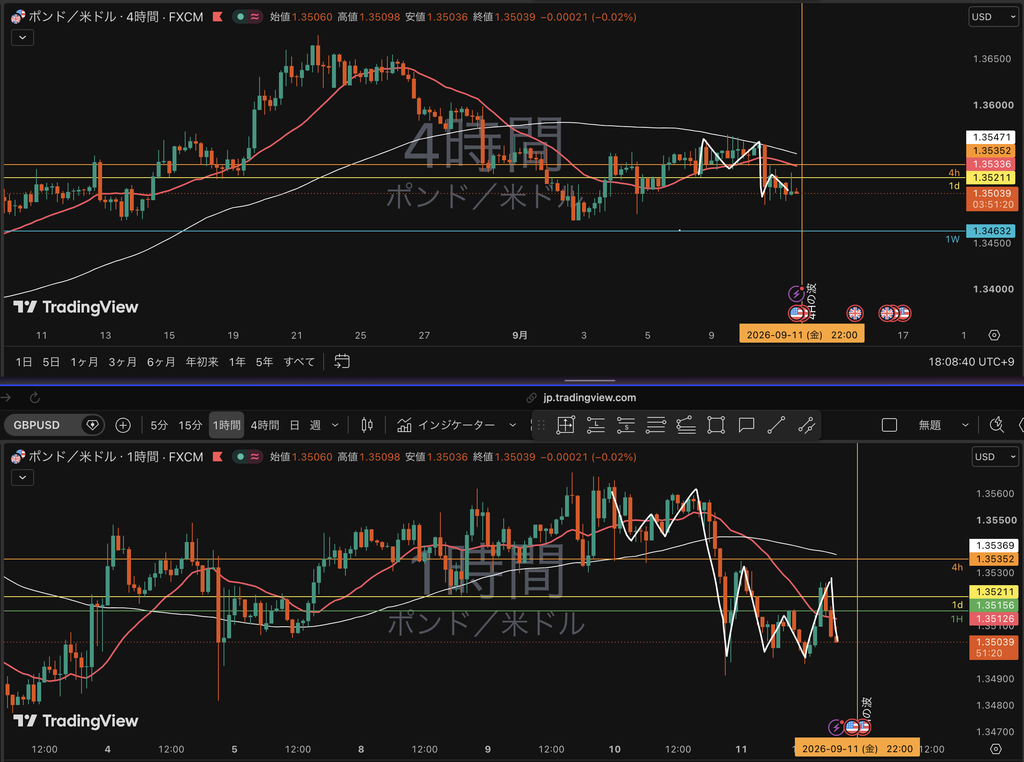The image size is (1024, 762).
Task: Click the go-to-date calendar icon
Action: tap(342, 361)
